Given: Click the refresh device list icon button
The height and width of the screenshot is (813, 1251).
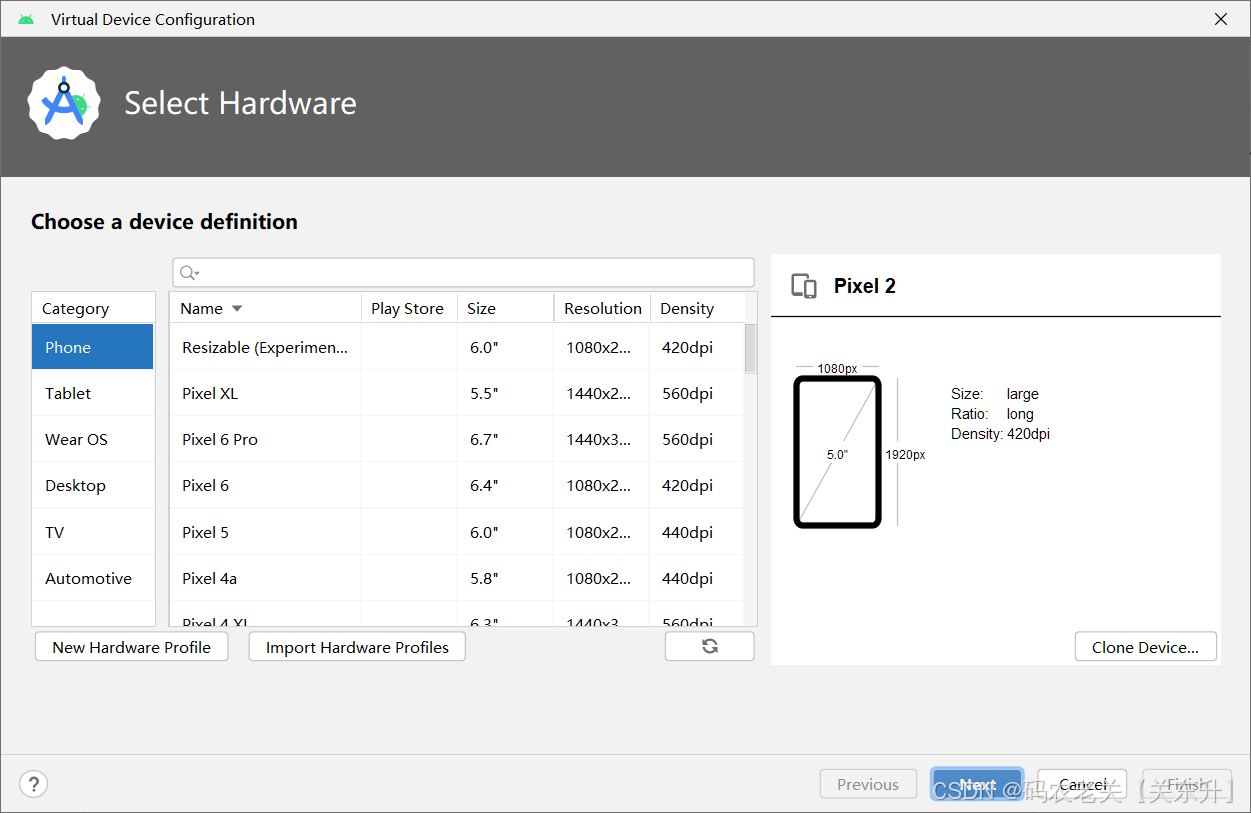Looking at the screenshot, I should pos(710,647).
